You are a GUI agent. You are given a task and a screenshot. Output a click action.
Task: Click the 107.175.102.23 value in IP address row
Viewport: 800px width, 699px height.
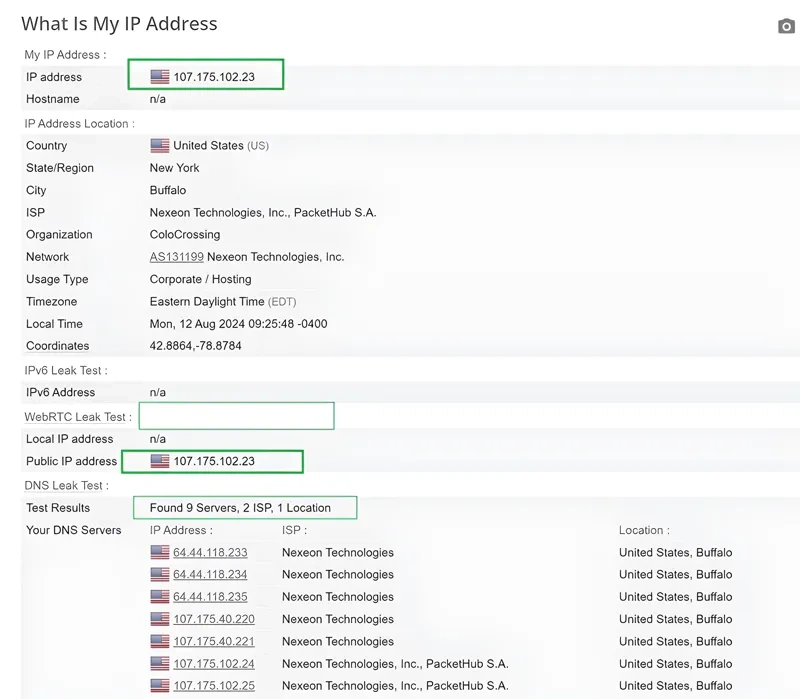(214, 77)
